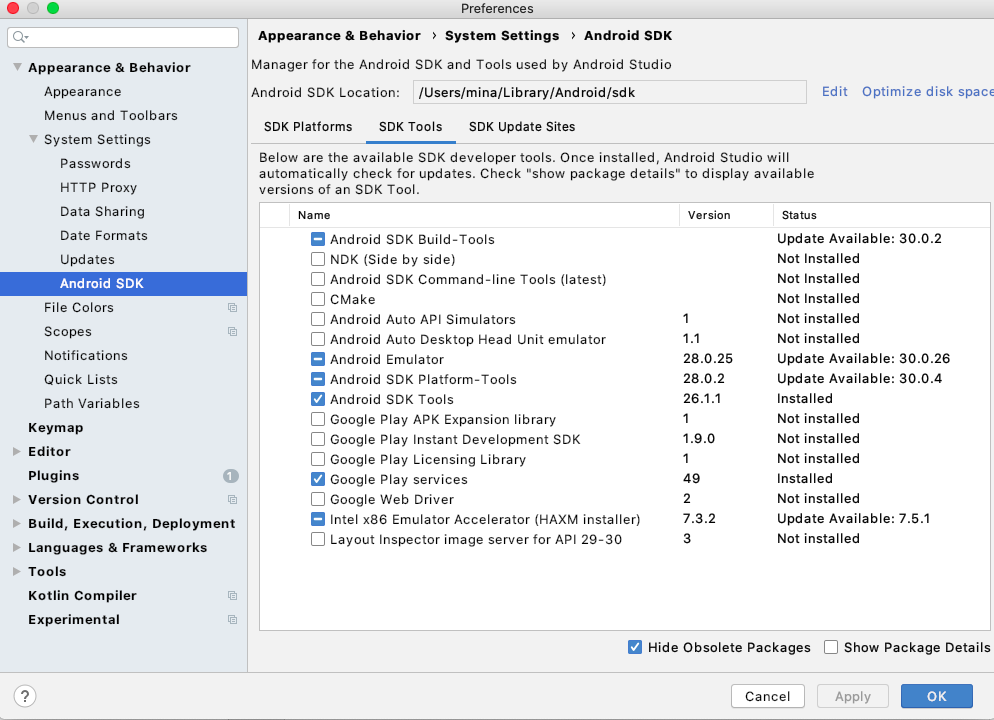994x720 pixels.
Task: Click the project-level icon beside Experimental
Action: [233, 620]
